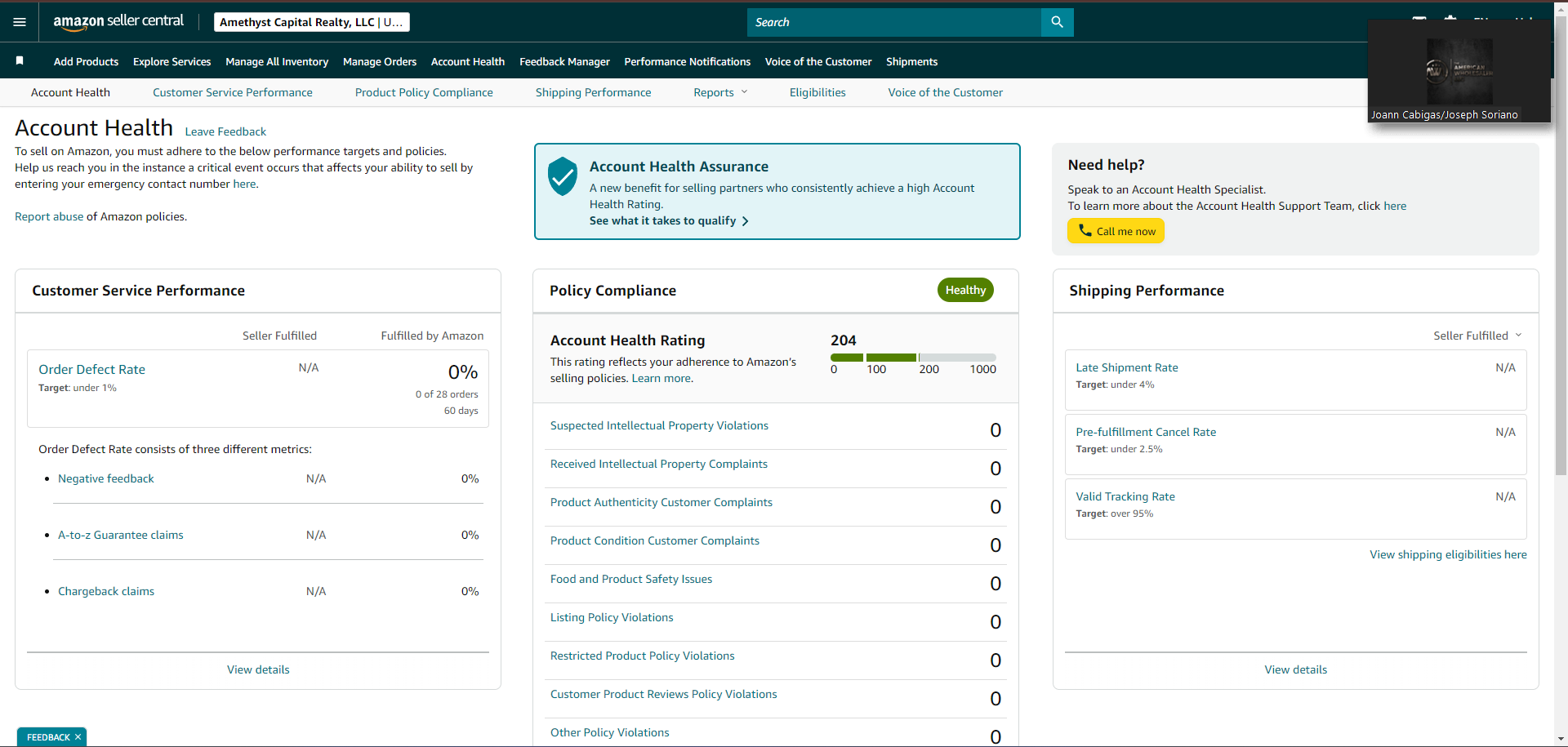Open Customer Product Reviews Policy Violations
The height and width of the screenshot is (747, 1568).
[x=663, y=694]
